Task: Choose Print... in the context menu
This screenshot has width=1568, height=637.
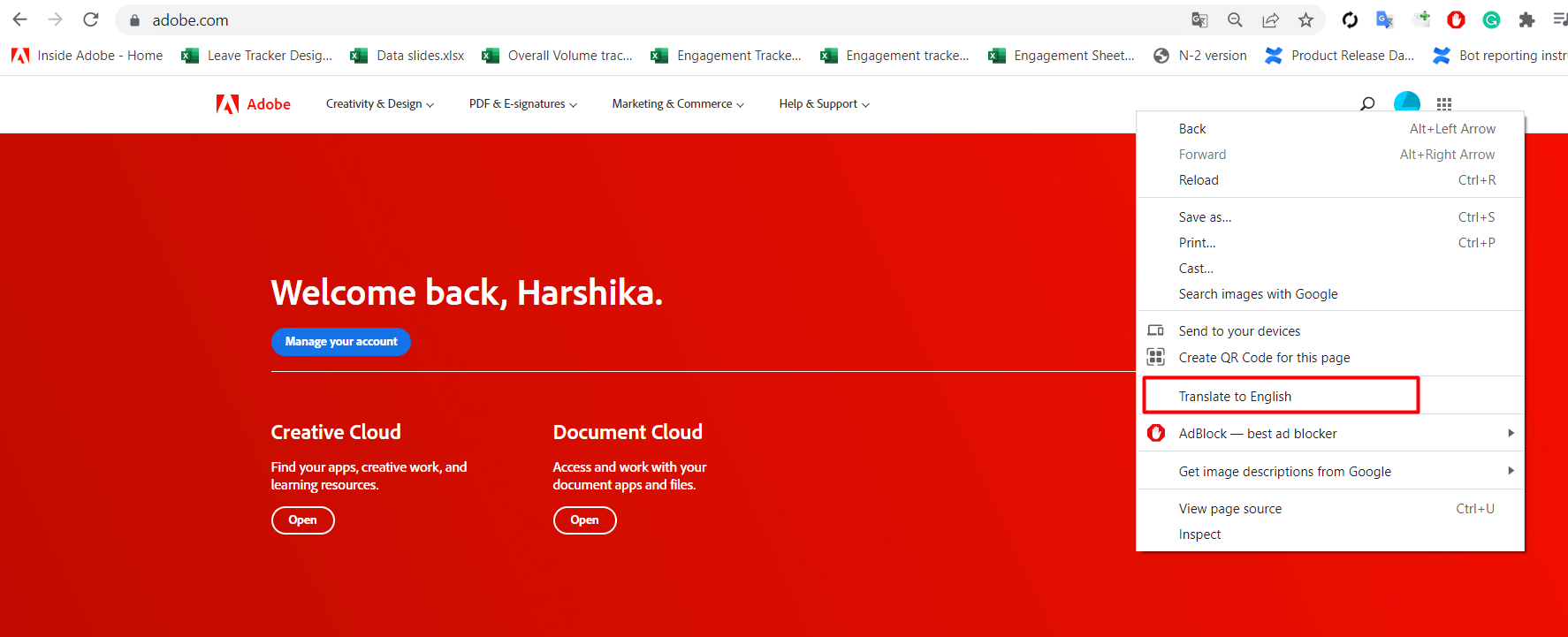Action: pyautogui.click(x=1330, y=243)
